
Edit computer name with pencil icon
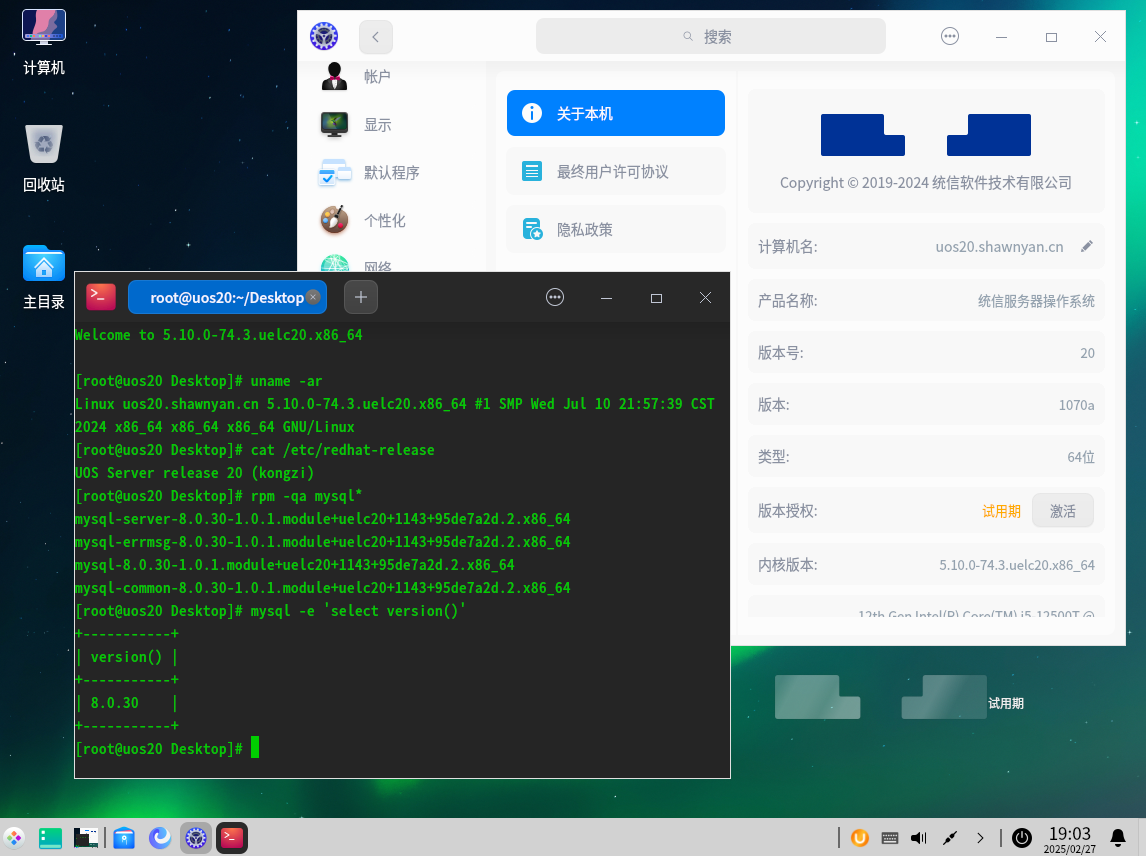(1087, 246)
